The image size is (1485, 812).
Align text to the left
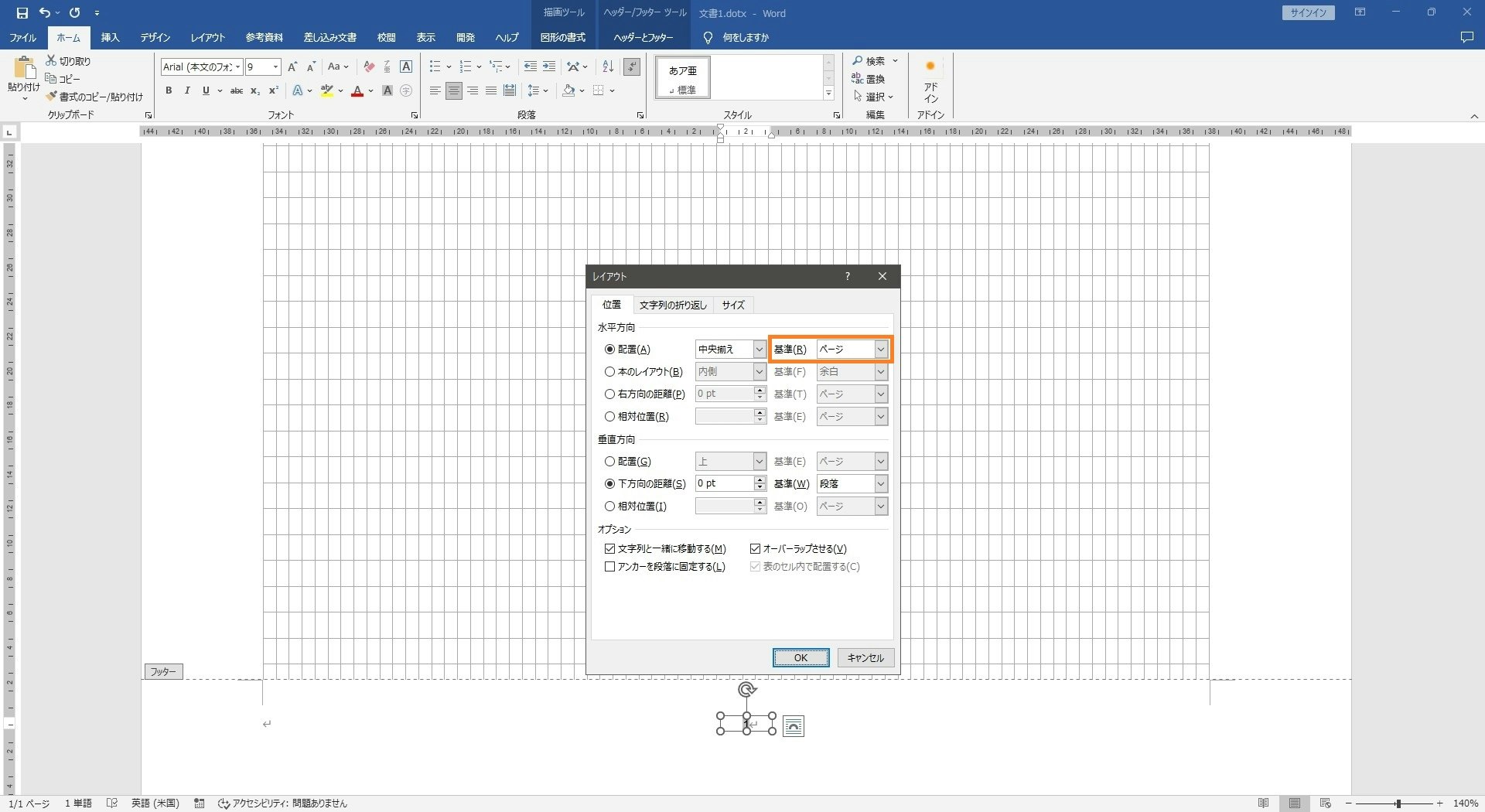coord(435,90)
